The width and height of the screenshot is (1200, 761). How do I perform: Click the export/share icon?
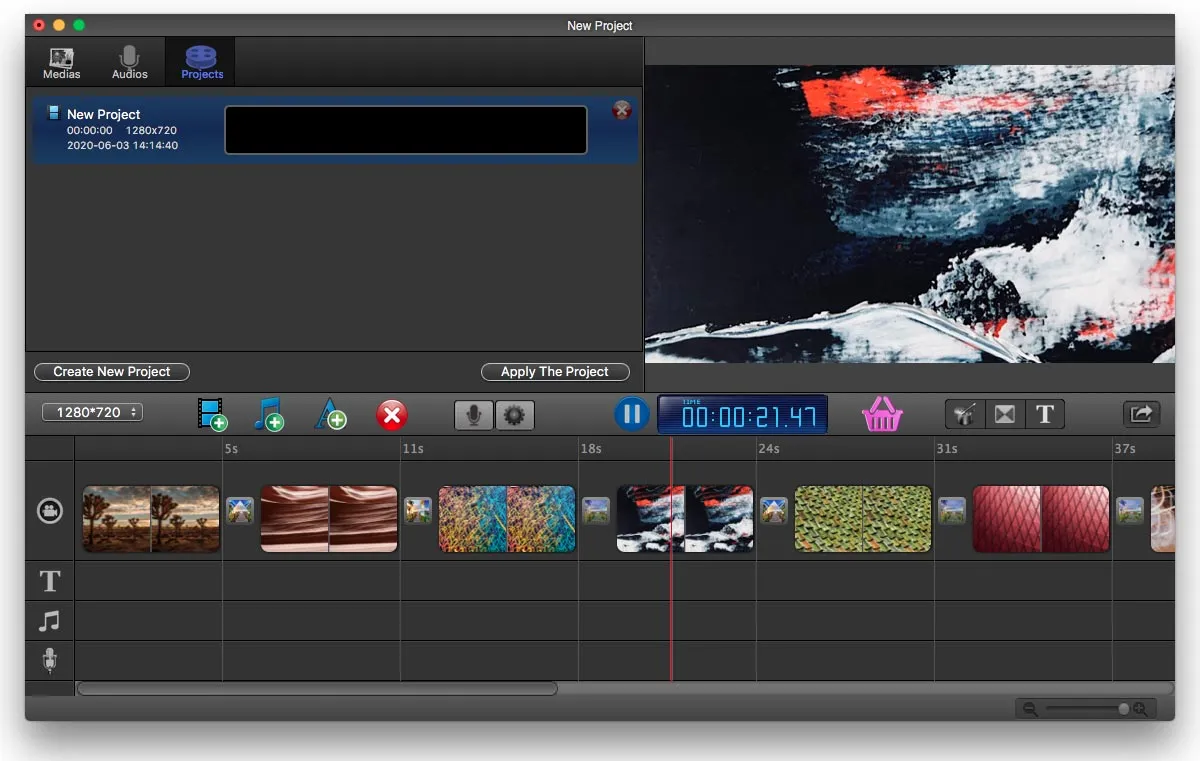[x=1141, y=413]
